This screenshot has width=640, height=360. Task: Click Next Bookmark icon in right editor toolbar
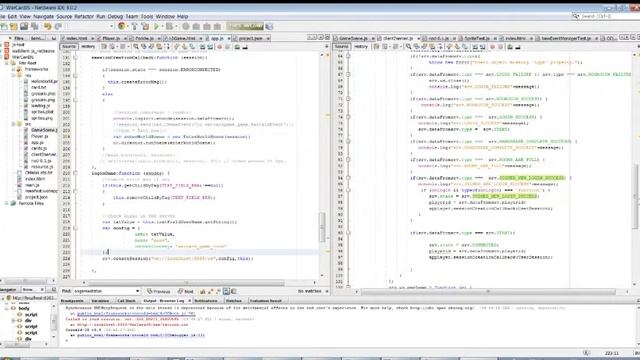(456, 47)
